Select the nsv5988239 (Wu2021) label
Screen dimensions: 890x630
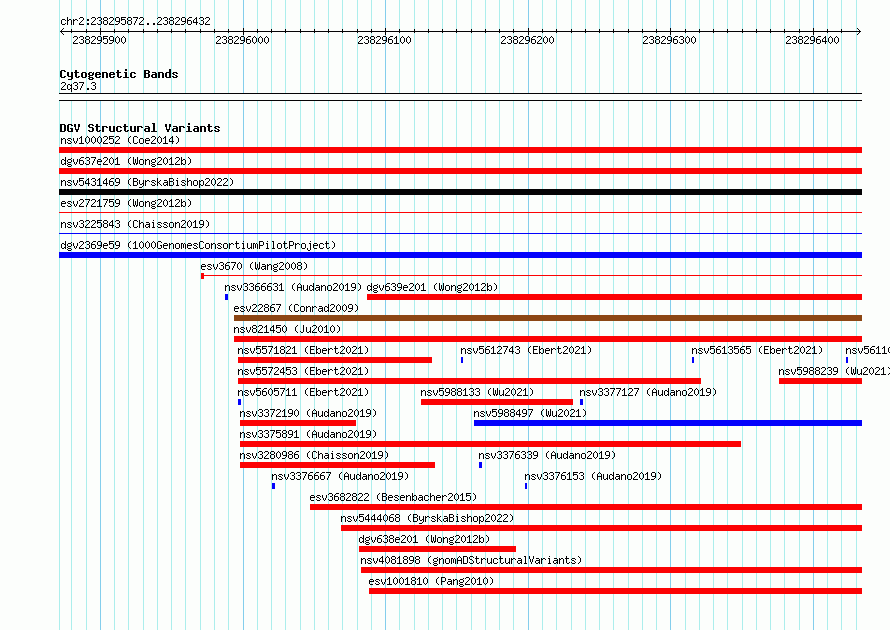[x=834, y=371]
